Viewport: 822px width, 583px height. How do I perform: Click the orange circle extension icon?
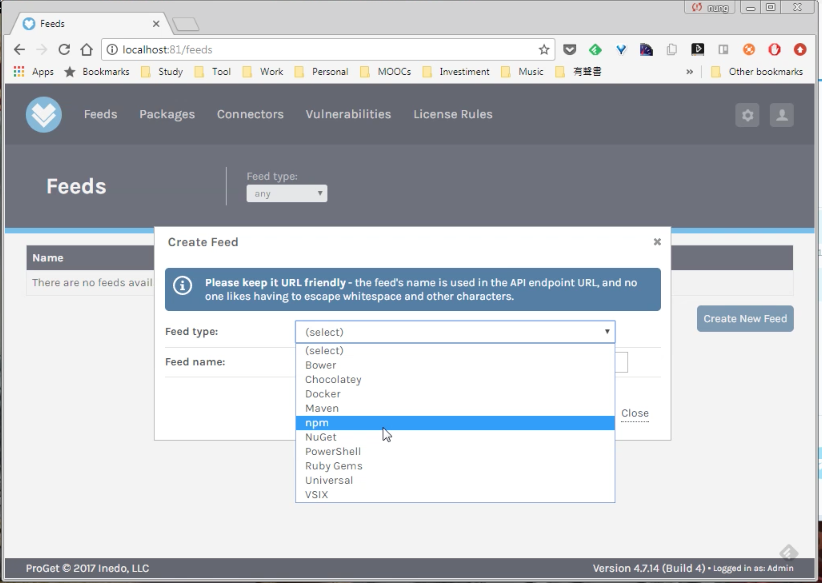pyautogui.click(x=749, y=49)
